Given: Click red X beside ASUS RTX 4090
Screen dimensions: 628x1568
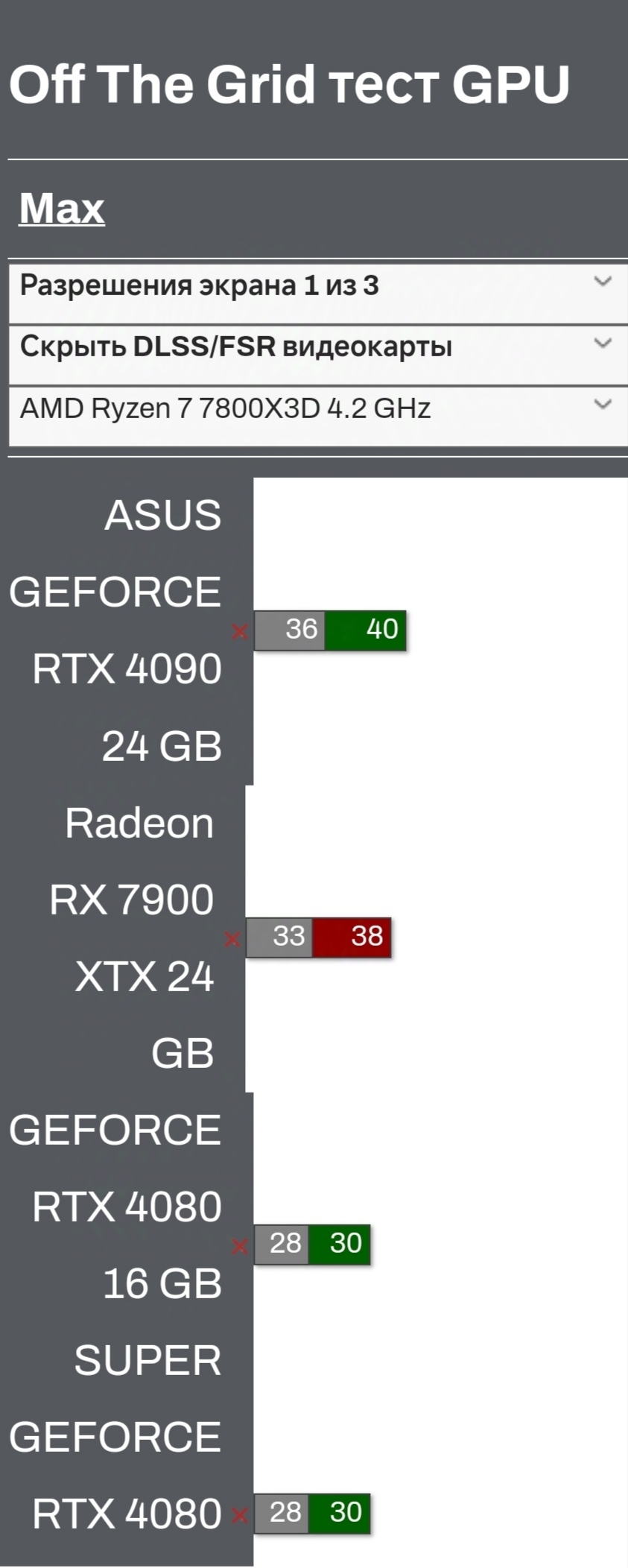Looking at the screenshot, I should click(239, 632).
